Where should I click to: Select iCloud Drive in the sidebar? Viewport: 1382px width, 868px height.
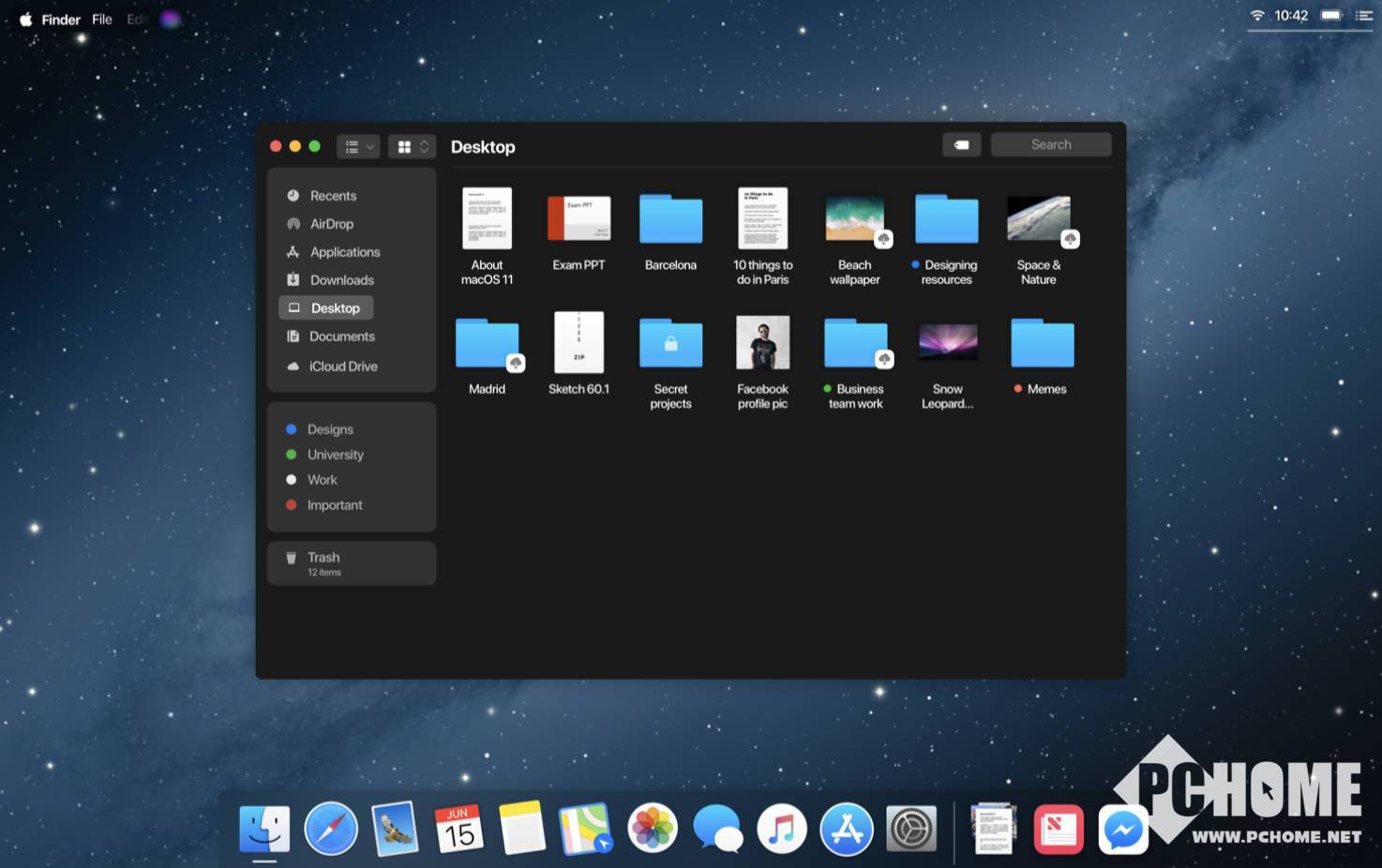(x=342, y=367)
